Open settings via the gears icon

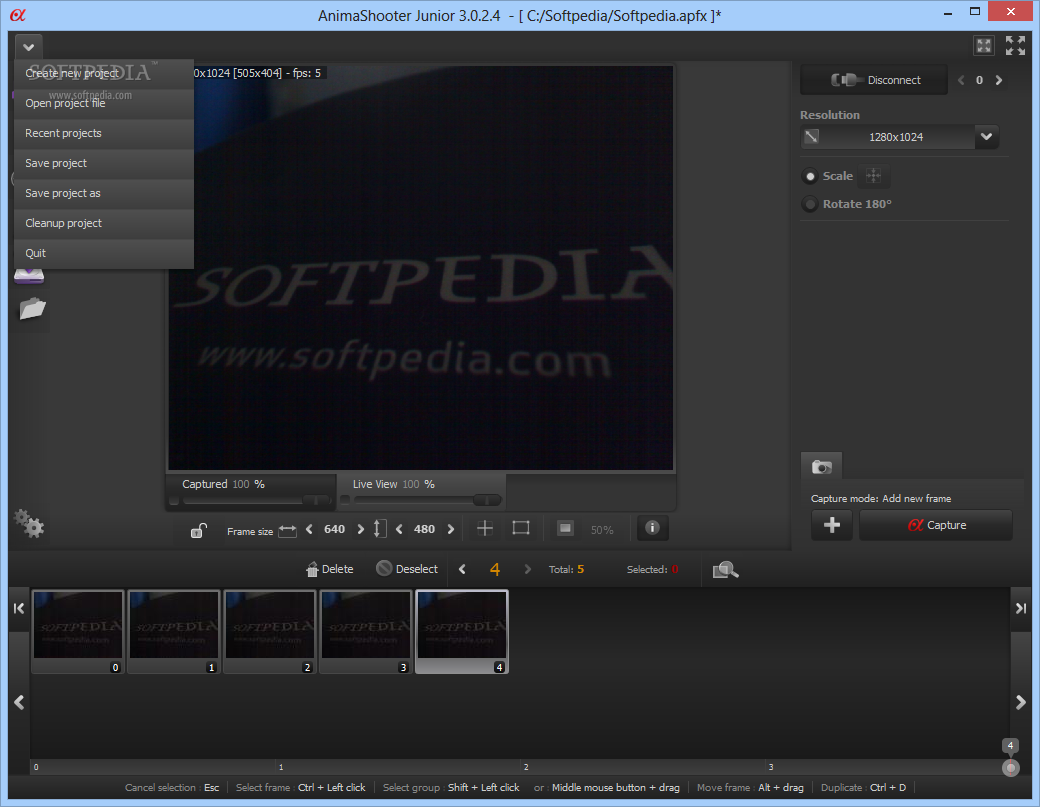tap(29, 524)
